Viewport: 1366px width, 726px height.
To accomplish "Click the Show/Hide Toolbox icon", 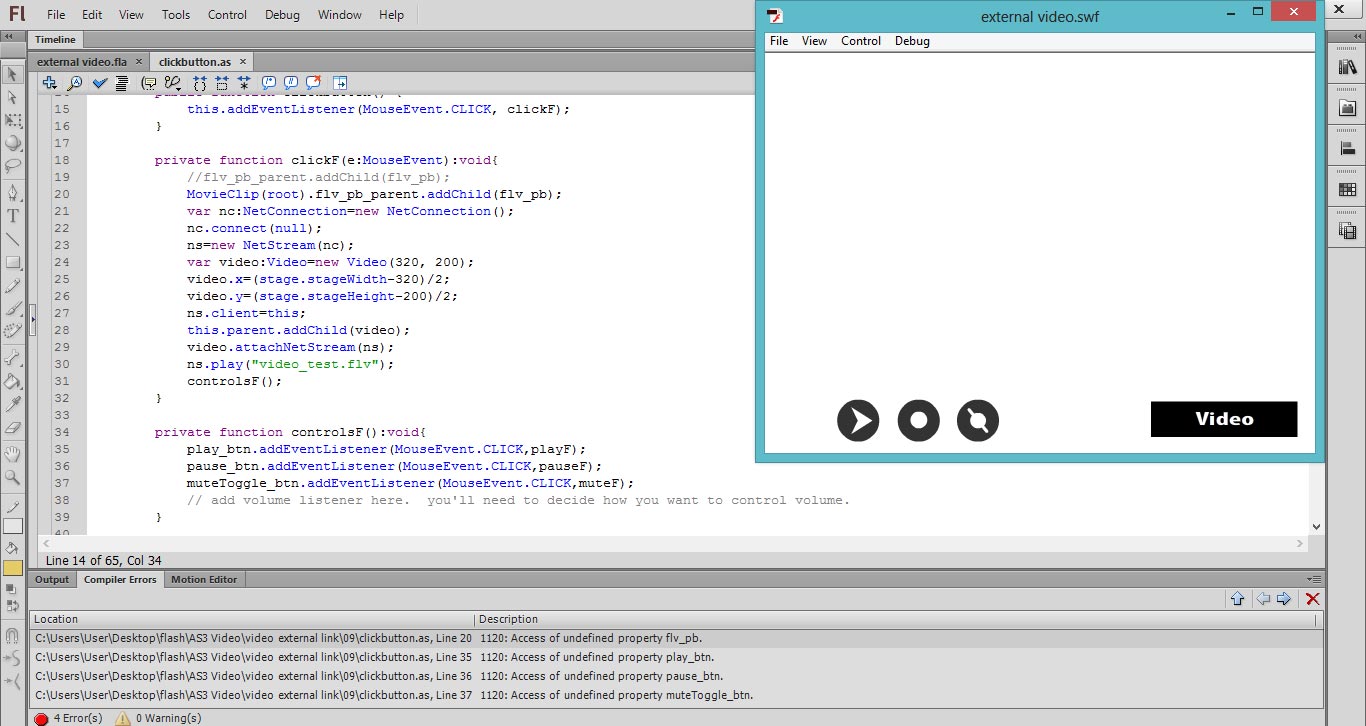I will 340,83.
